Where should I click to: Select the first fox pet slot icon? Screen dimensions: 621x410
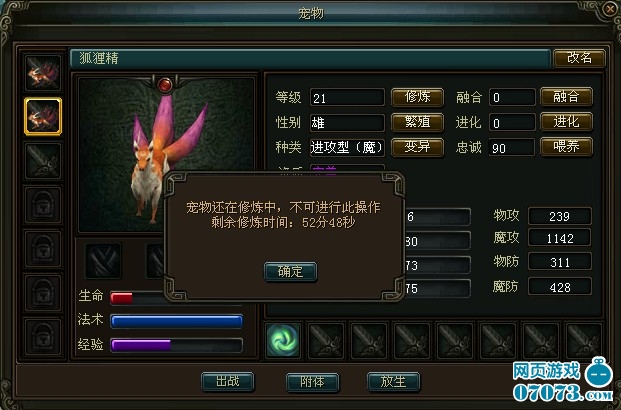(x=43, y=73)
